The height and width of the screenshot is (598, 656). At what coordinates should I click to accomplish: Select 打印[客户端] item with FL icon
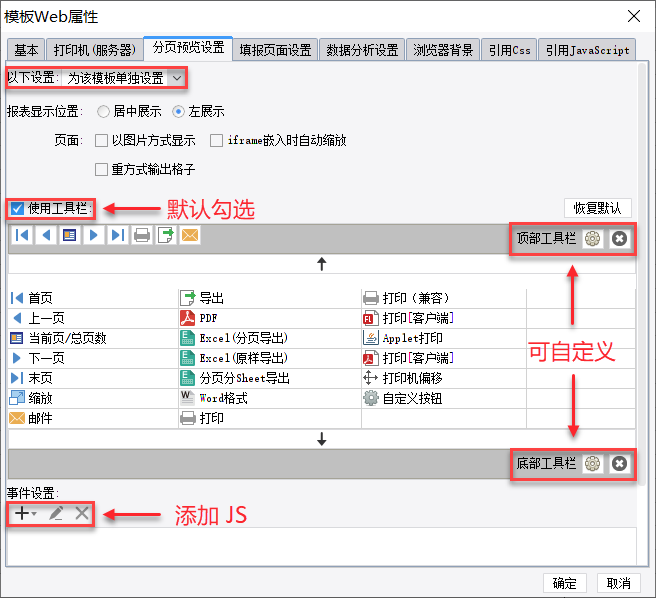[x=444, y=318]
